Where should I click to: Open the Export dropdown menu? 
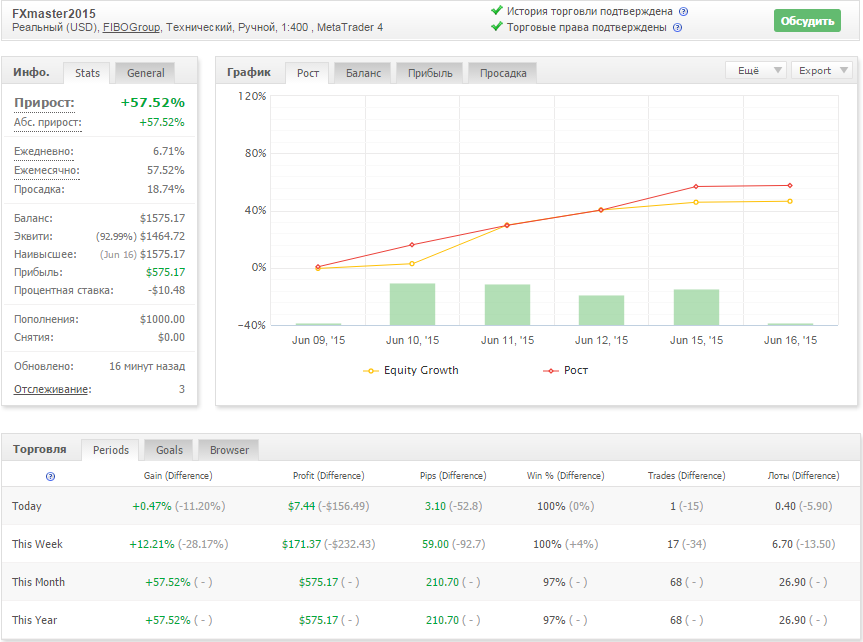coord(822,70)
